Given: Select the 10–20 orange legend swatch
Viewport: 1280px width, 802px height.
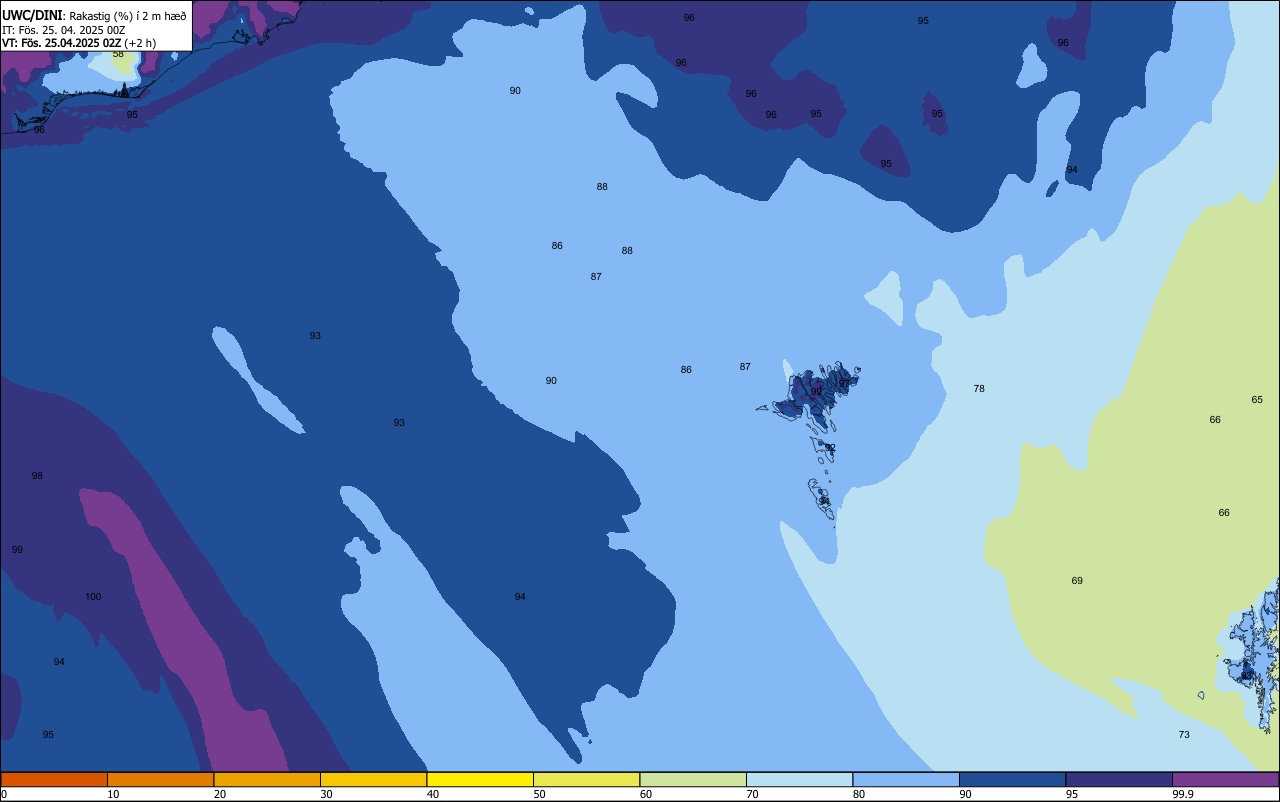Looking at the screenshot, I should (x=160, y=779).
